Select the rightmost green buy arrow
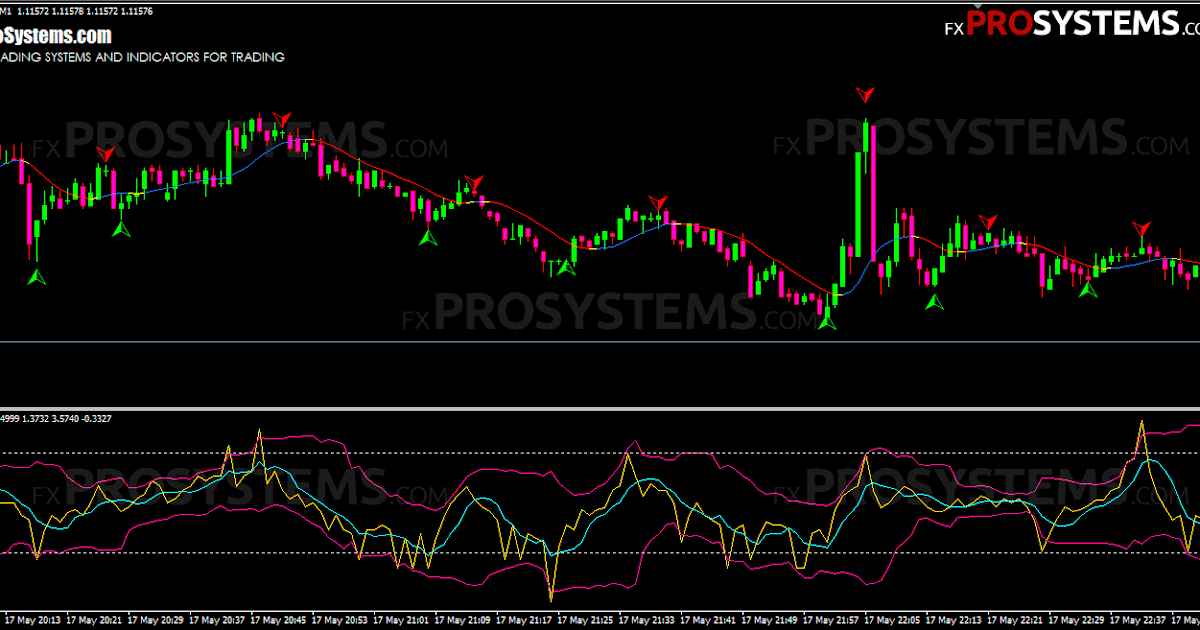1200x630 pixels. (1087, 290)
